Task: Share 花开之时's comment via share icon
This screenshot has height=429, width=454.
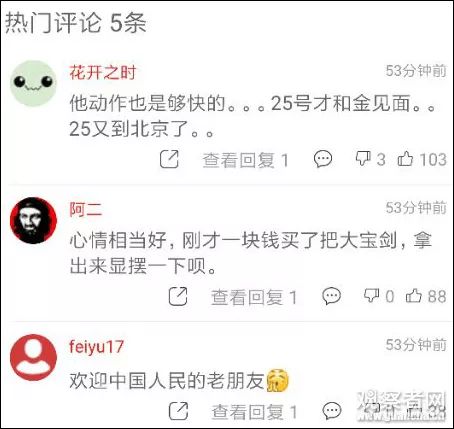Action: (169, 159)
